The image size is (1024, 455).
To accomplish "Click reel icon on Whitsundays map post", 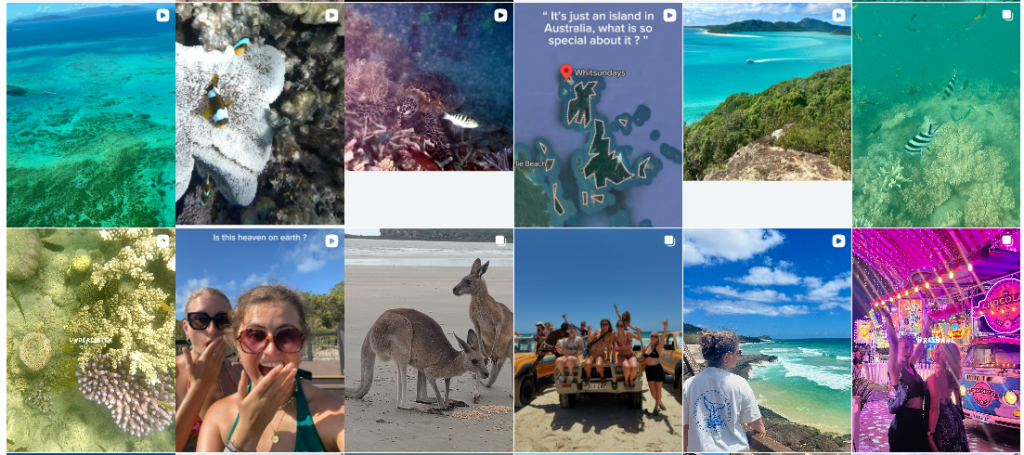I will (669, 15).
